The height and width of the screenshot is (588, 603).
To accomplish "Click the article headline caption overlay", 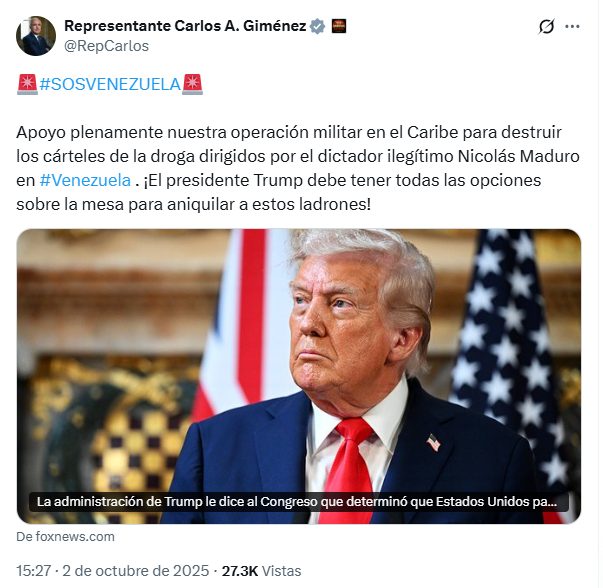I will tap(299, 502).
